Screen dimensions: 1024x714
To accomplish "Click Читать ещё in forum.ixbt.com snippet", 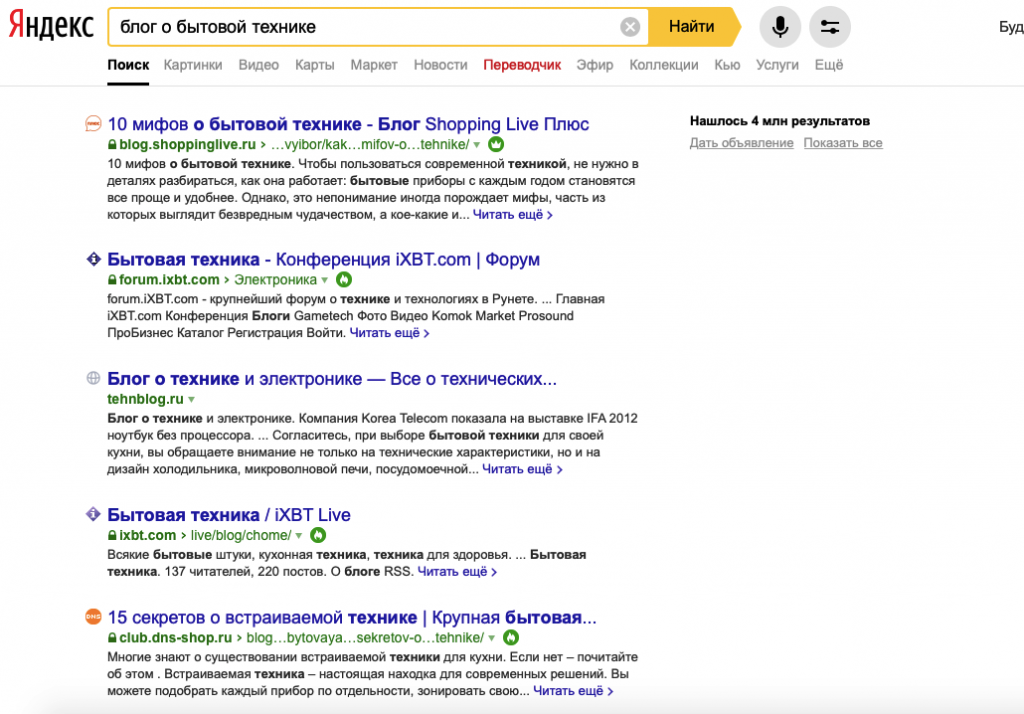I will (x=389, y=333).
